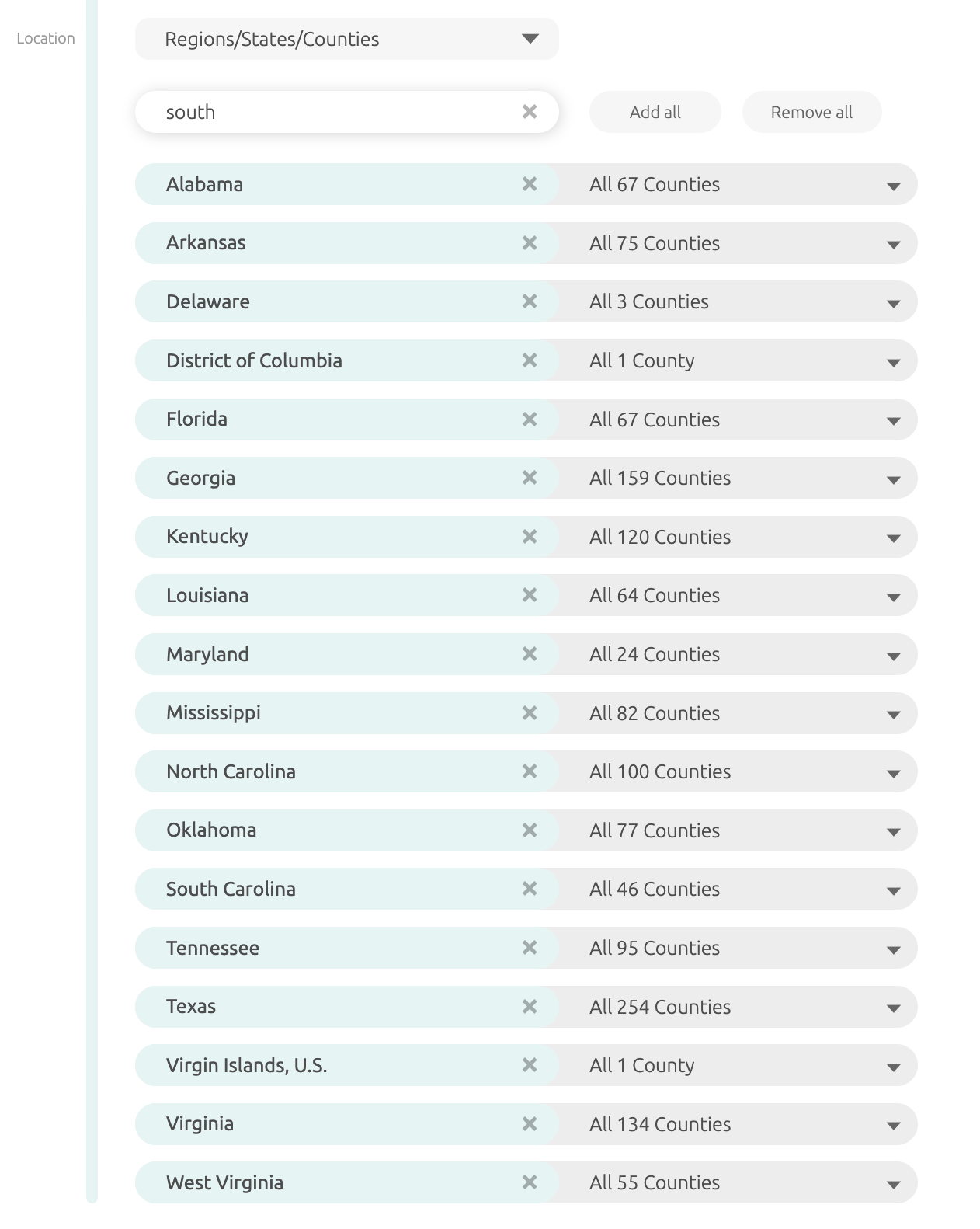Remove Texas from the location list
This screenshot has width=980, height=1229.
click(x=530, y=1007)
